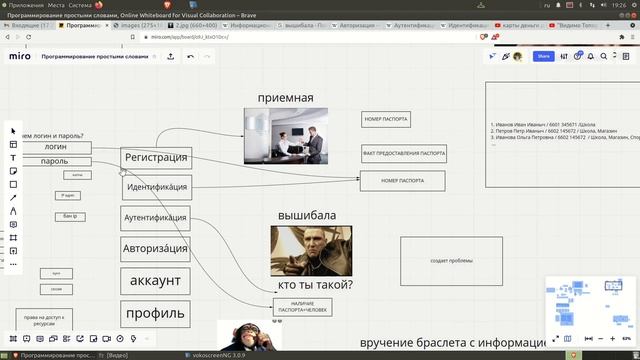Viewport: 640px width, 360px height.
Task: Select the cursor tool in Miro toolbar
Action: 13,131
